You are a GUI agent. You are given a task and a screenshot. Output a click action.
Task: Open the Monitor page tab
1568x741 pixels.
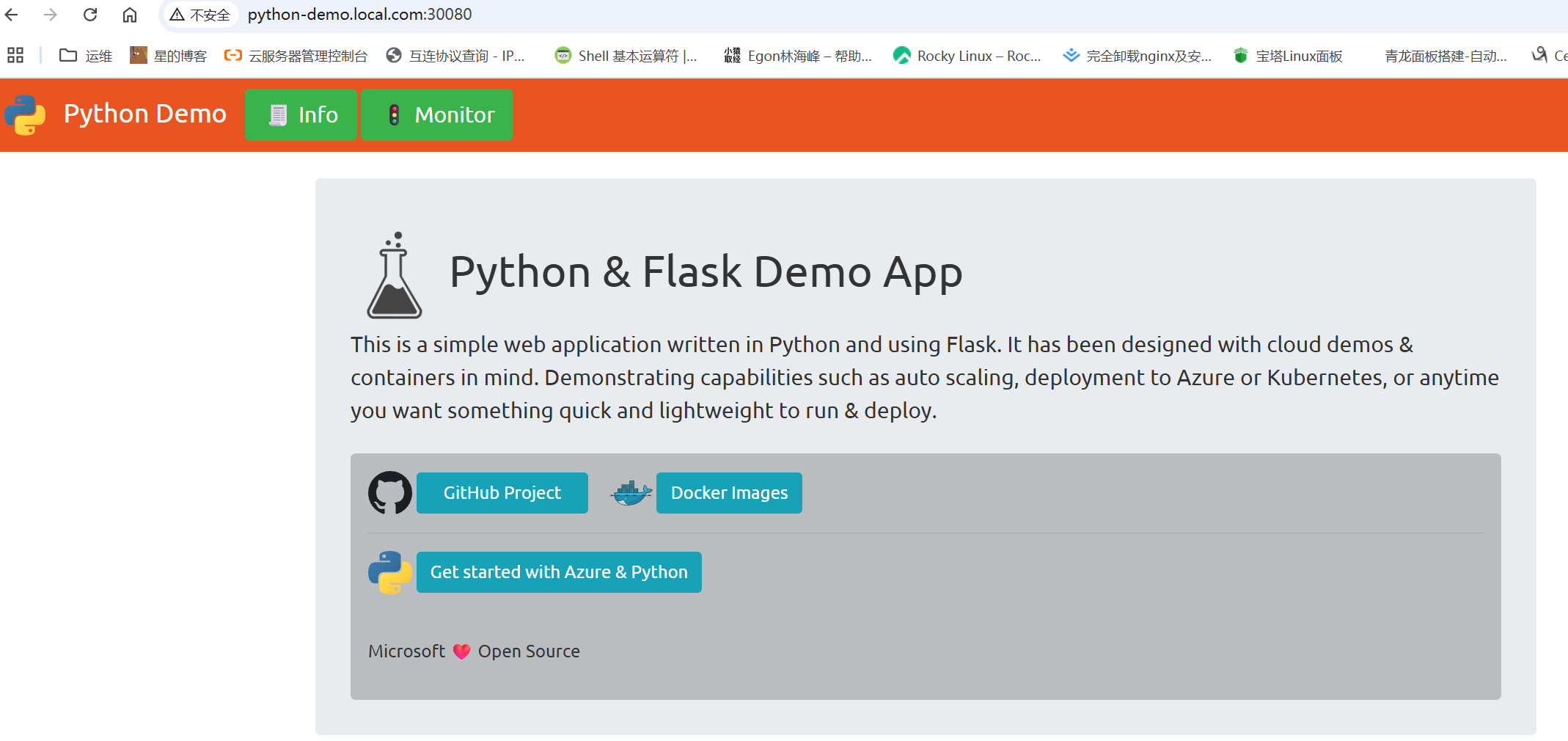tap(437, 114)
